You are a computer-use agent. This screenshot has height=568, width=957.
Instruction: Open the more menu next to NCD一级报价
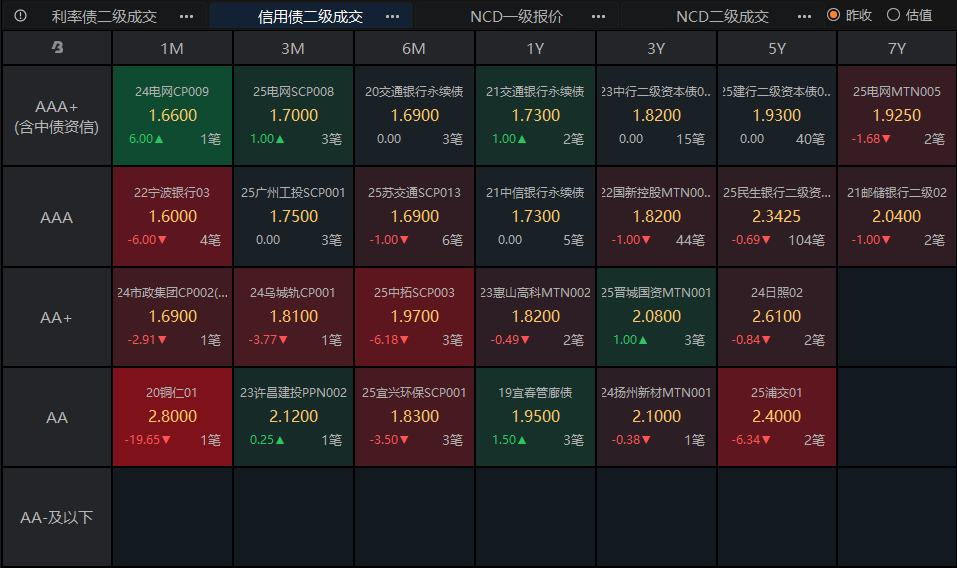(599, 16)
